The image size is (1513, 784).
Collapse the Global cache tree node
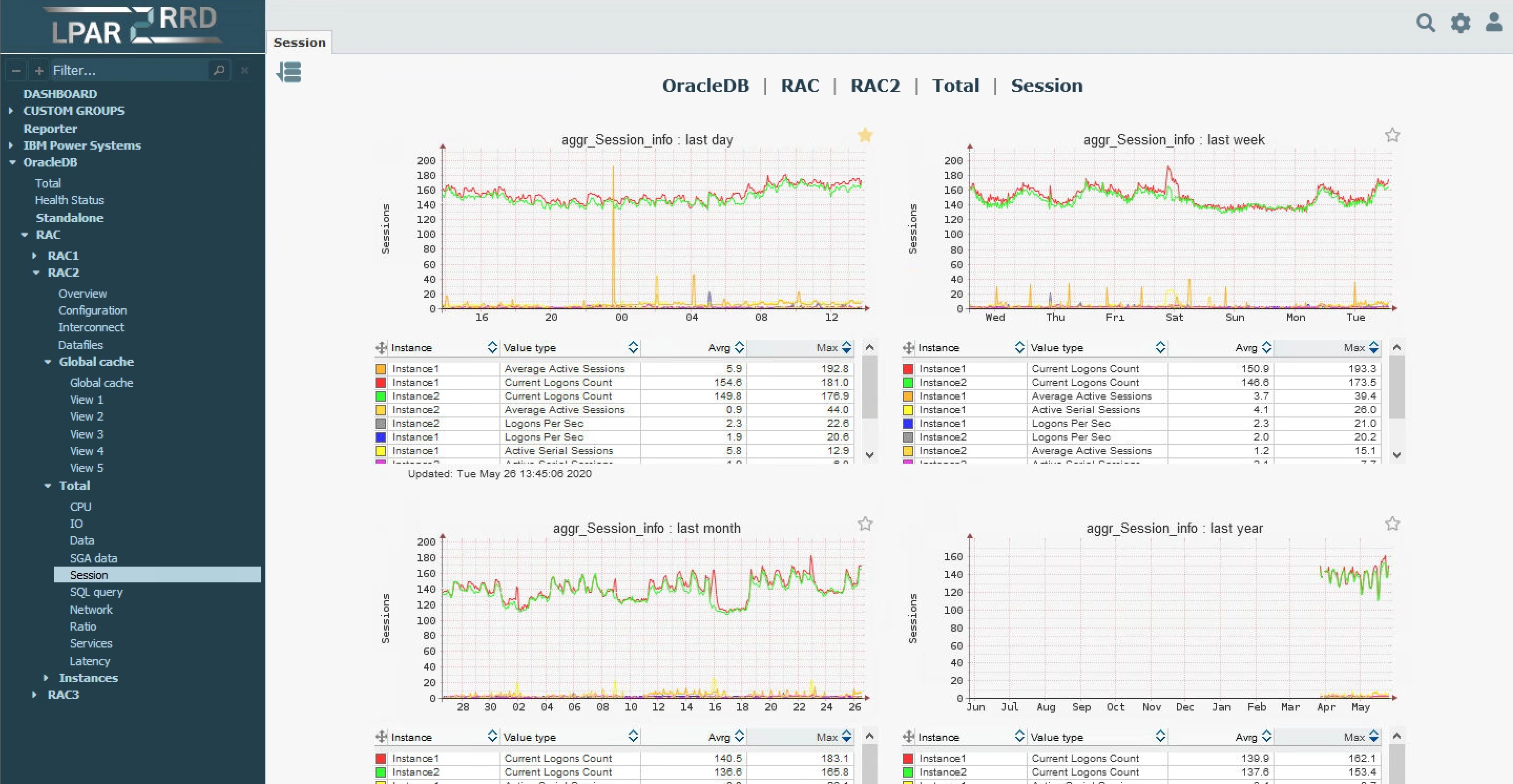point(48,362)
